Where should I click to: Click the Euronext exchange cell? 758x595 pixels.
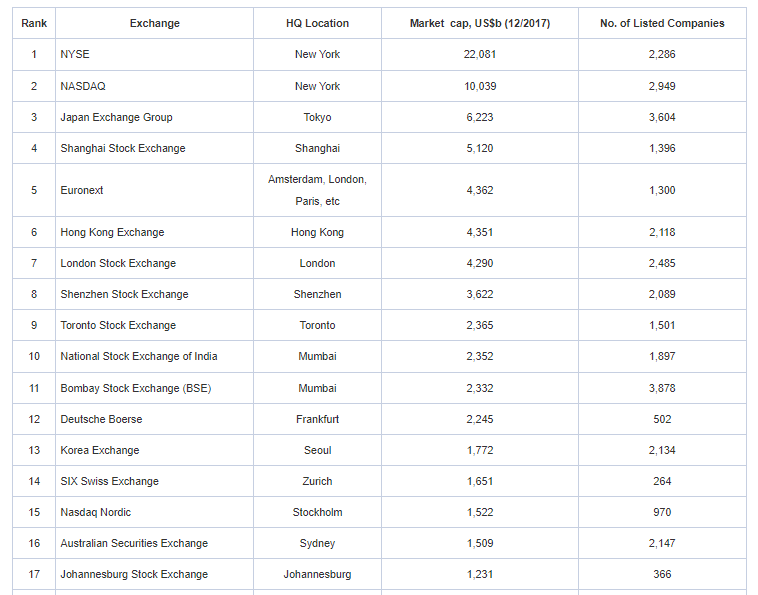(82, 190)
